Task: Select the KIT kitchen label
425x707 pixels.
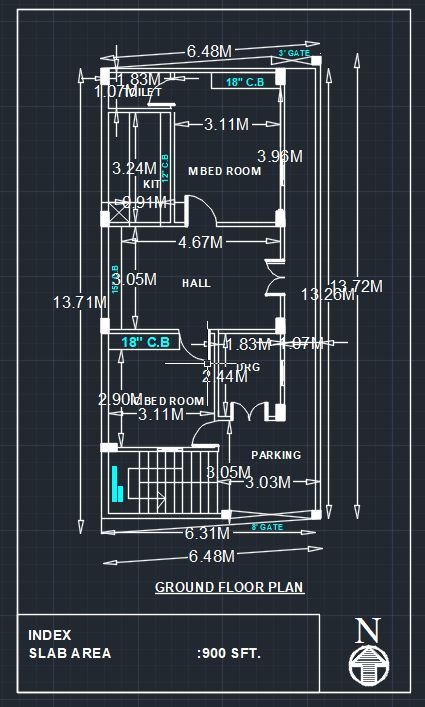Action: (x=151, y=184)
